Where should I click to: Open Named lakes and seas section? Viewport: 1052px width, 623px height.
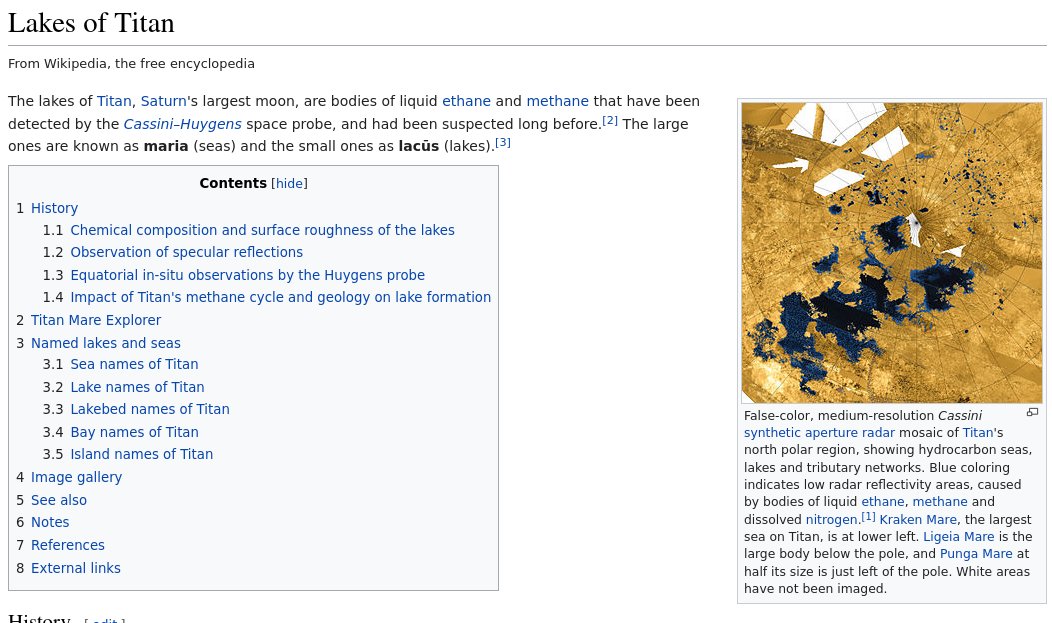click(105, 343)
